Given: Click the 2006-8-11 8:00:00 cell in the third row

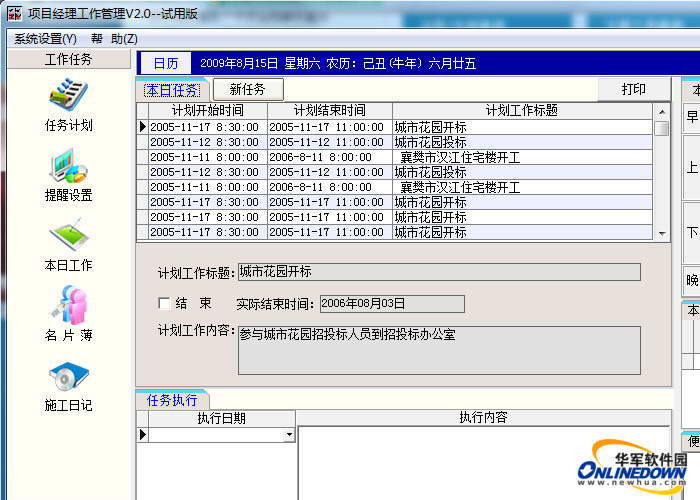Looking at the screenshot, I should tap(330, 157).
